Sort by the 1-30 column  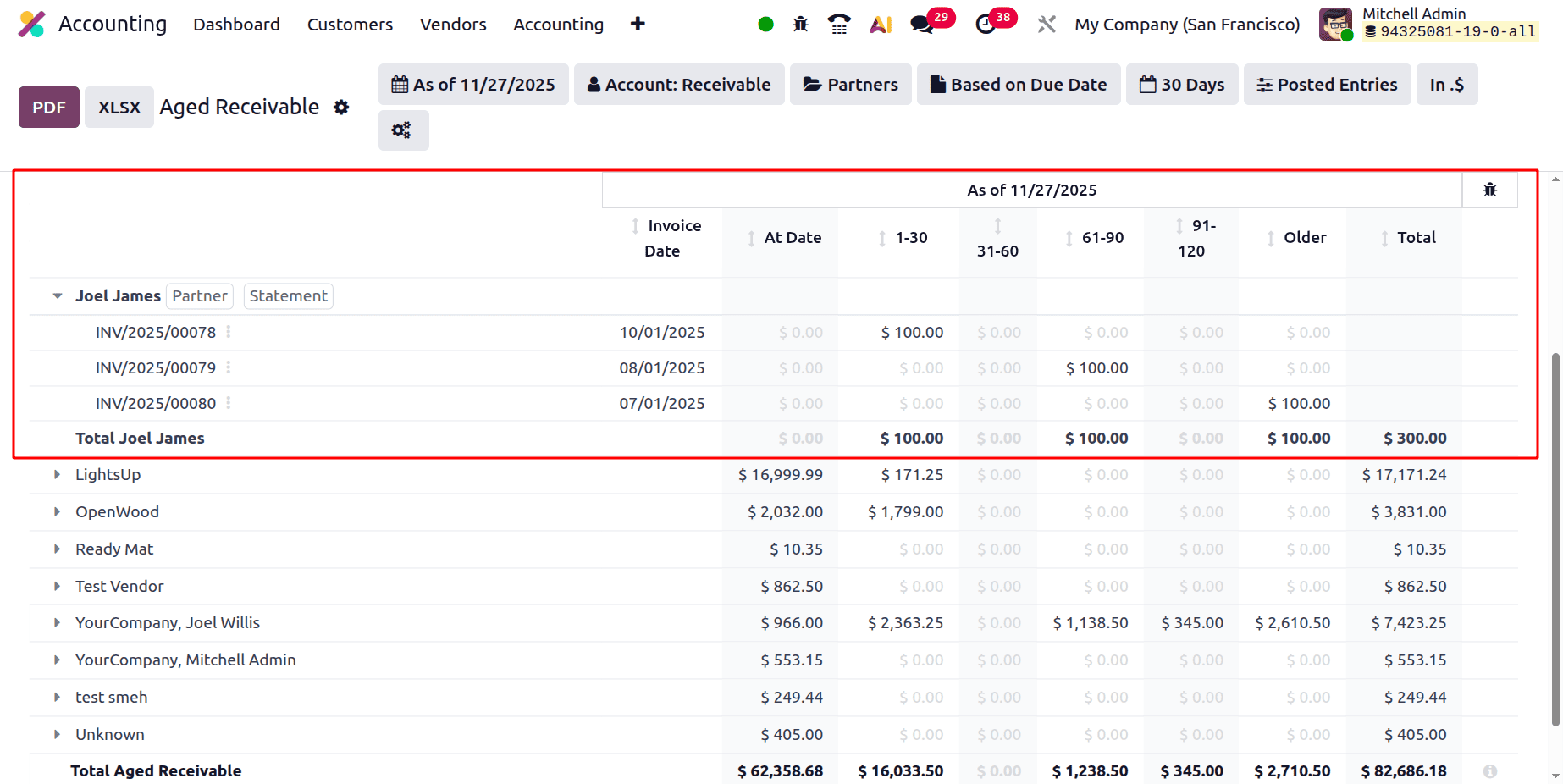pyautogui.click(x=882, y=239)
